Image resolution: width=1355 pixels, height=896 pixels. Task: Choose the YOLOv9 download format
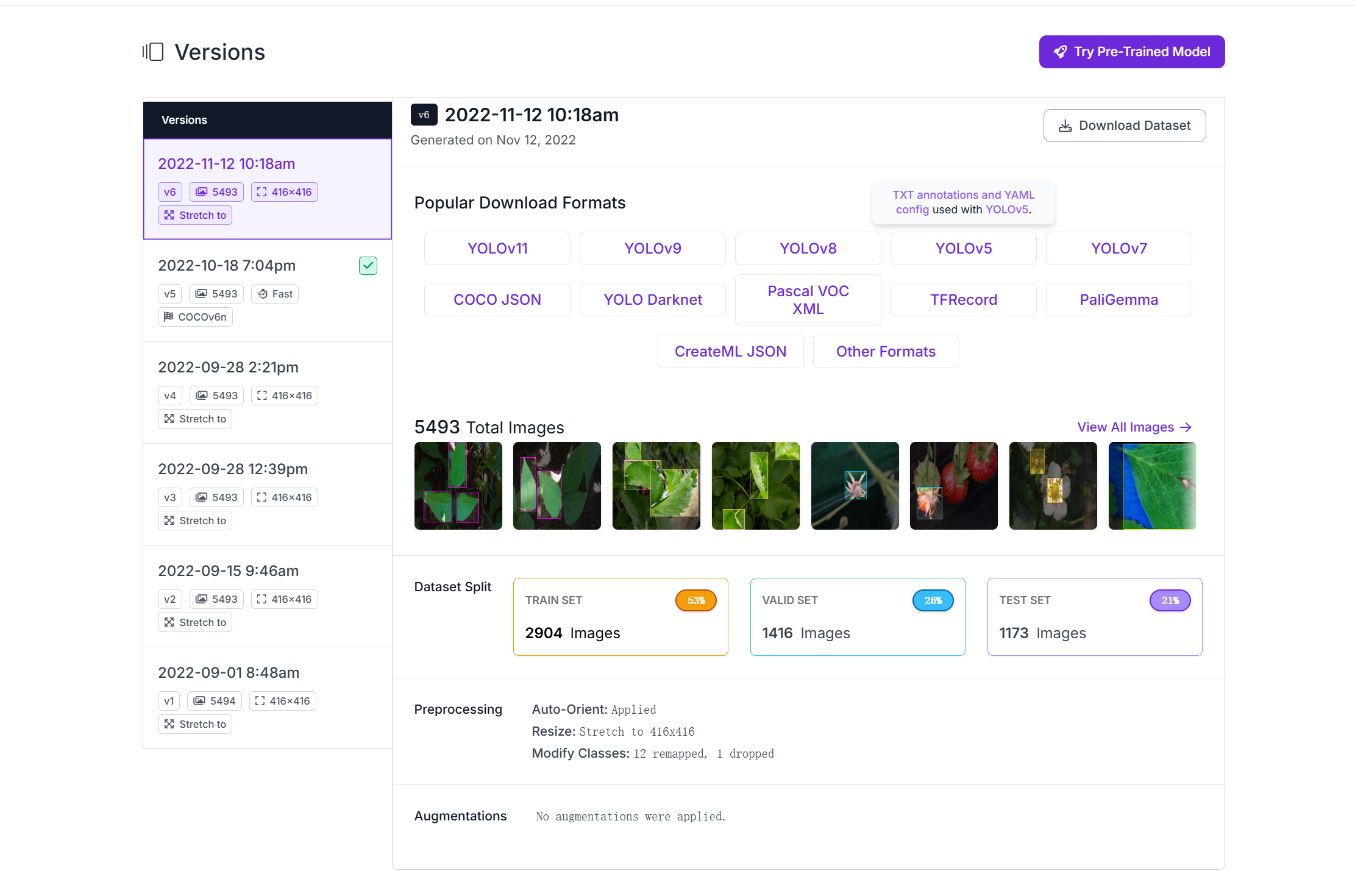tap(653, 249)
